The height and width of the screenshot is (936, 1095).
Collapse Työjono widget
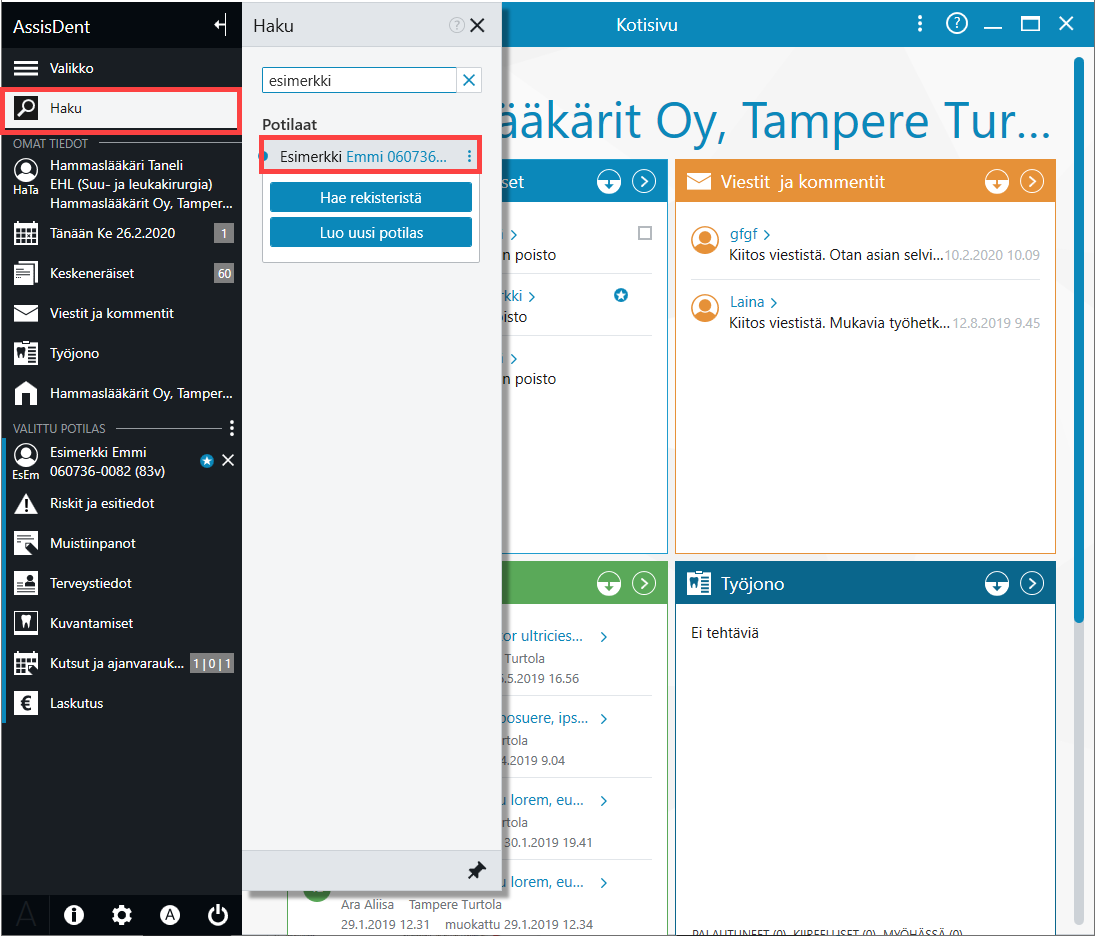997,583
